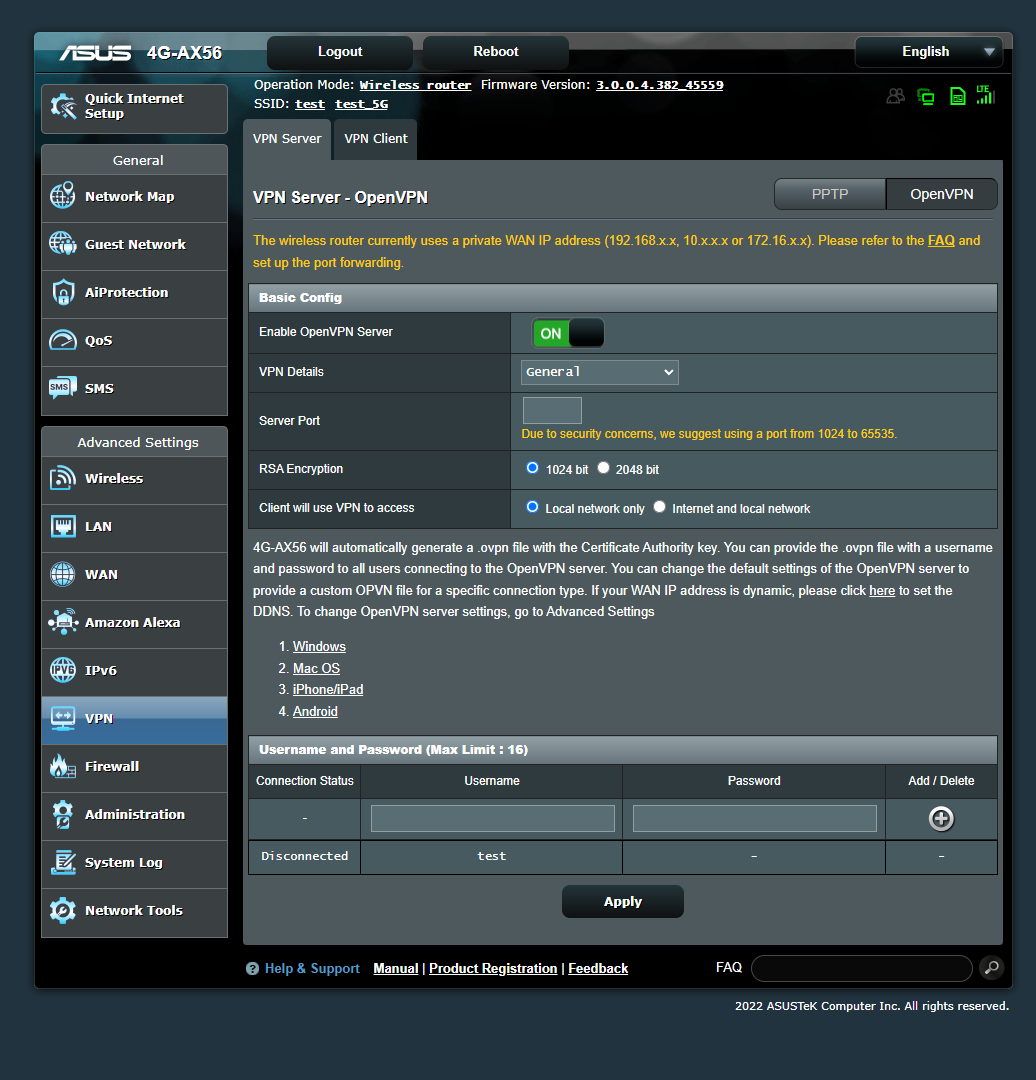Click the SIM card status icon
Viewport: 1036px width, 1080px height.
(957, 96)
